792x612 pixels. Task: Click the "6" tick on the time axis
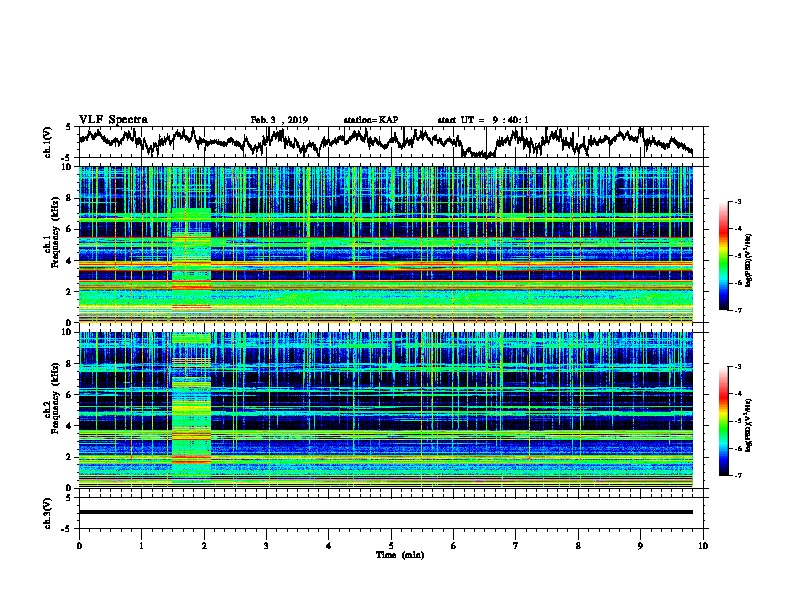(x=454, y=545)
